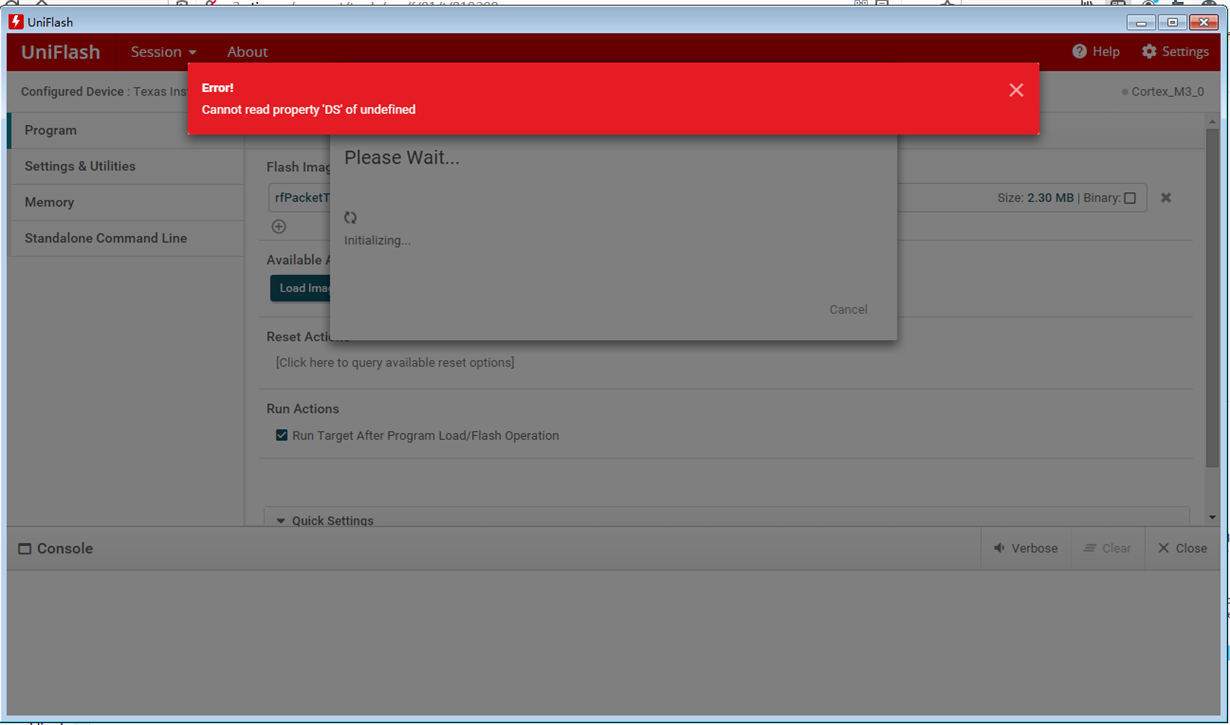The height and width of the screenshot is (725, 1230).
Task: Open the About menu item
Action: click(247, 52)
